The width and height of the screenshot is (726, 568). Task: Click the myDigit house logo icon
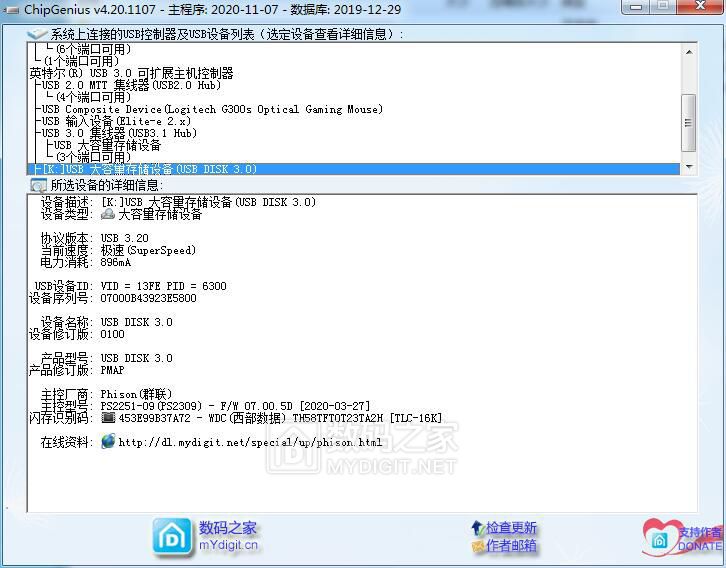(173, 536)
